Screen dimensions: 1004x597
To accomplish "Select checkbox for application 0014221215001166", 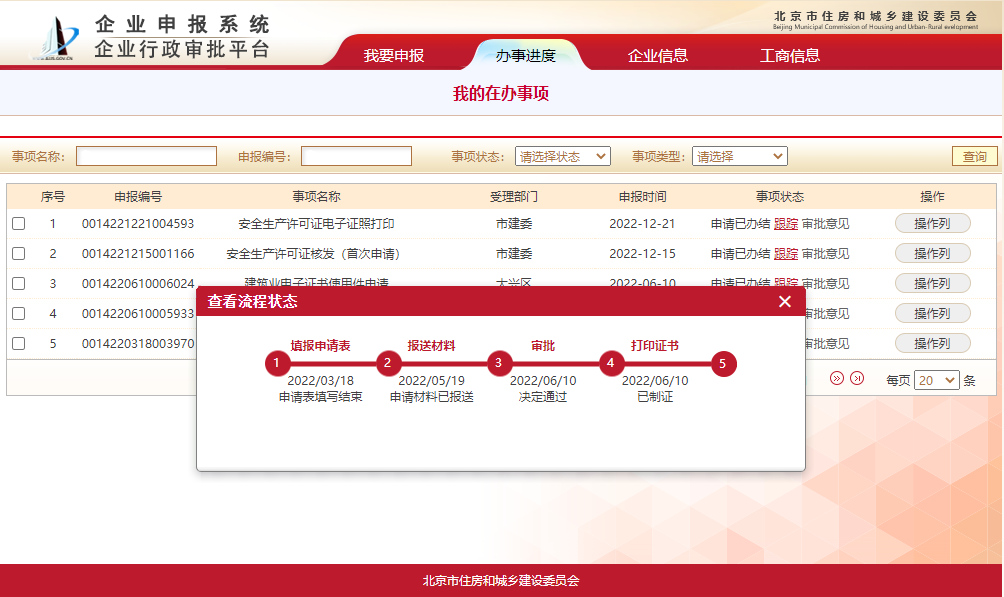I will [18, 254].
